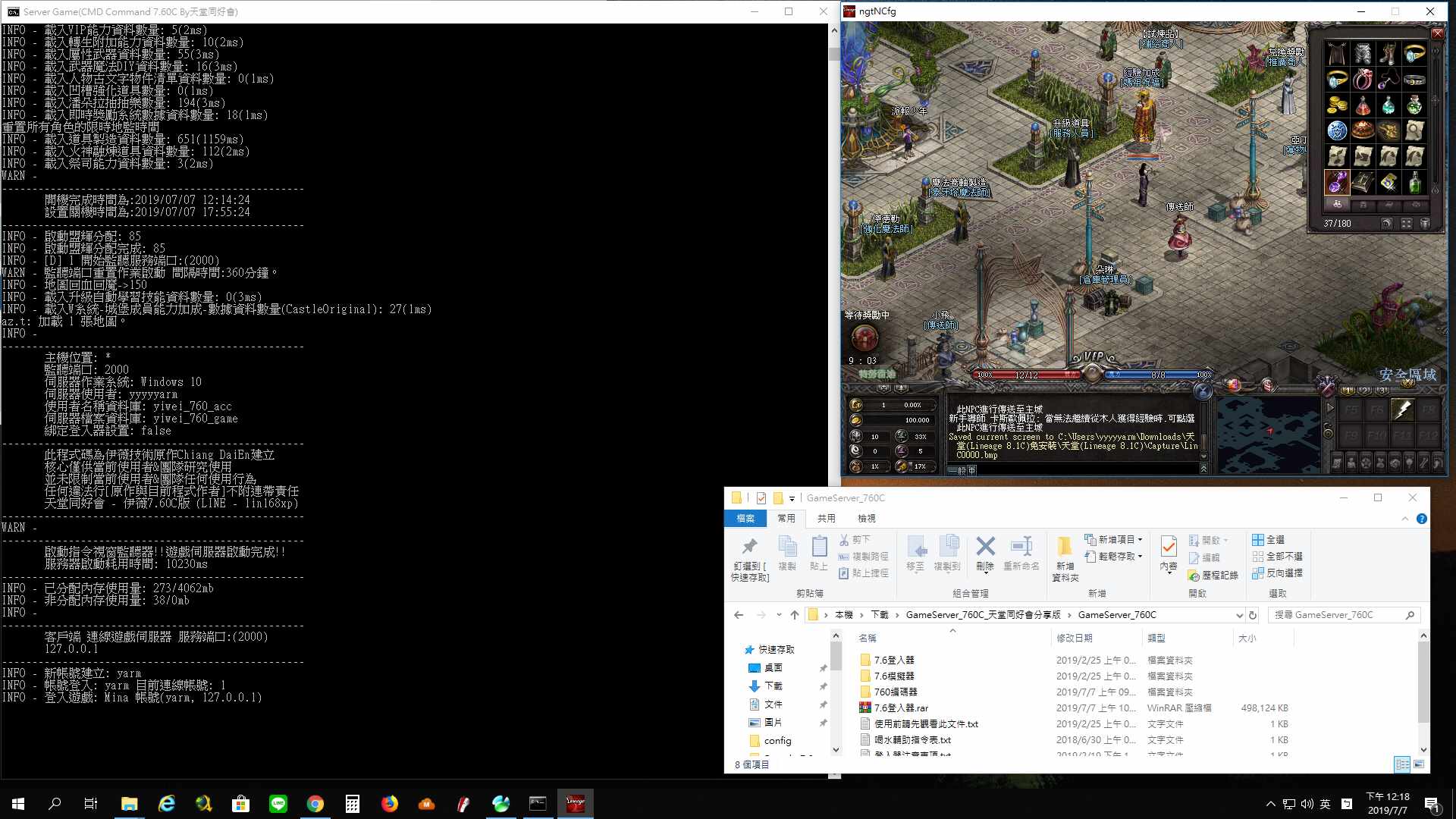Viewport: 1456px width, 819px height.
Task: Click 全選 select all in Explorer
Action: pyautogui.click(x=1269, y=540)
